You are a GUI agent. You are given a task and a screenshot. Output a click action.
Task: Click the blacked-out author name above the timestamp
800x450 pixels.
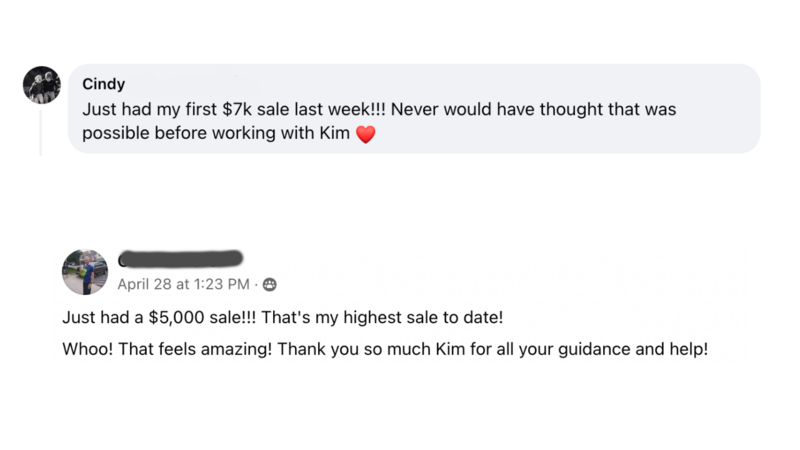coord(181,259)
